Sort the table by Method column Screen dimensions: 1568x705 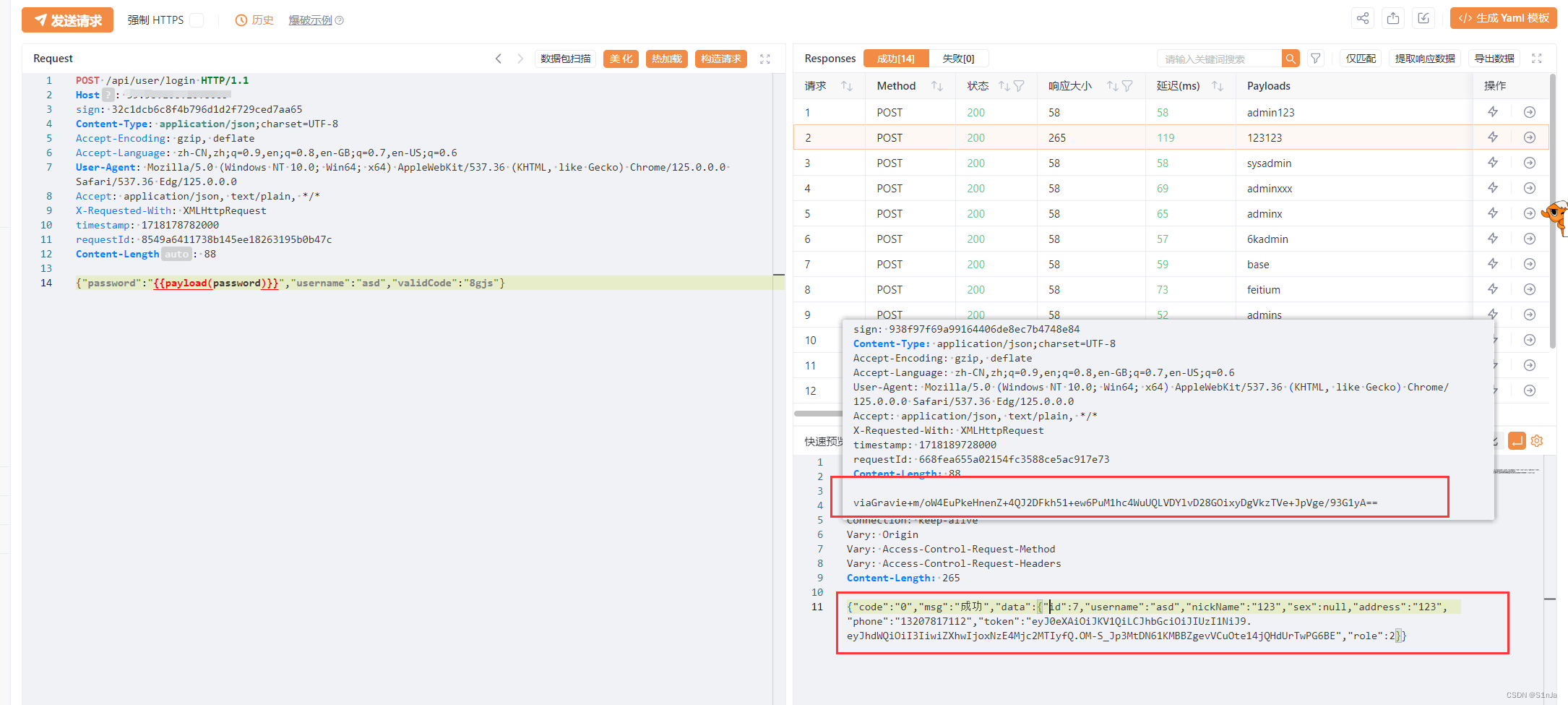coord(937,86)
